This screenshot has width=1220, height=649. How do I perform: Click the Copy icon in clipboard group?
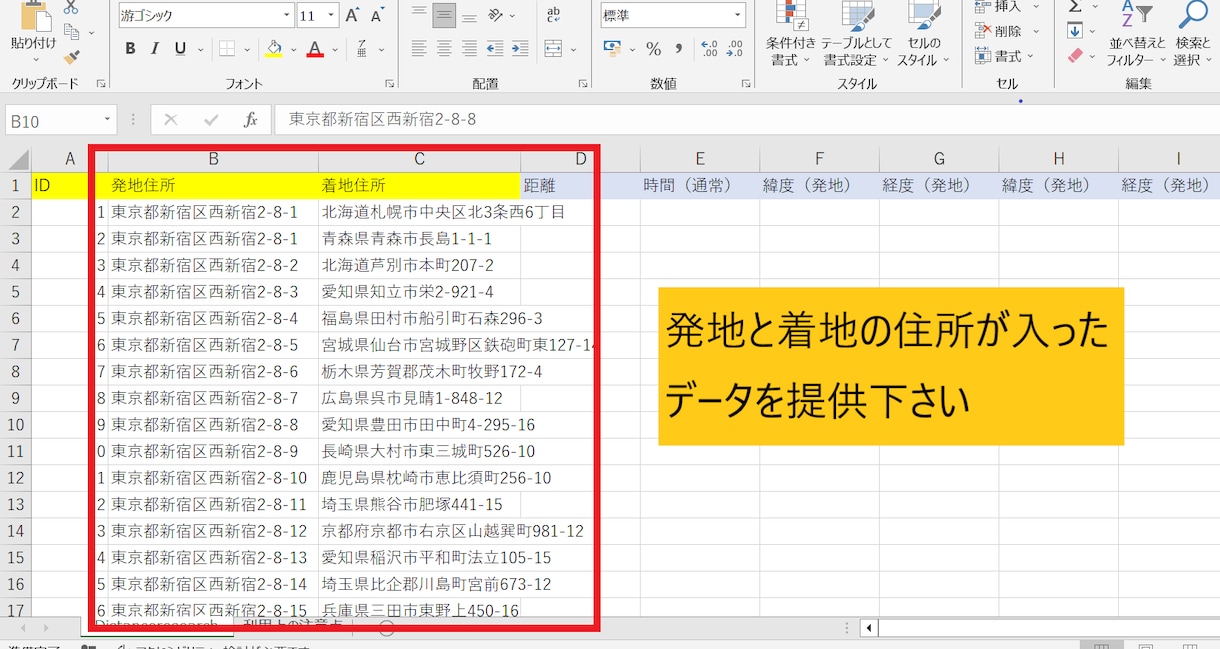point(71,32)
